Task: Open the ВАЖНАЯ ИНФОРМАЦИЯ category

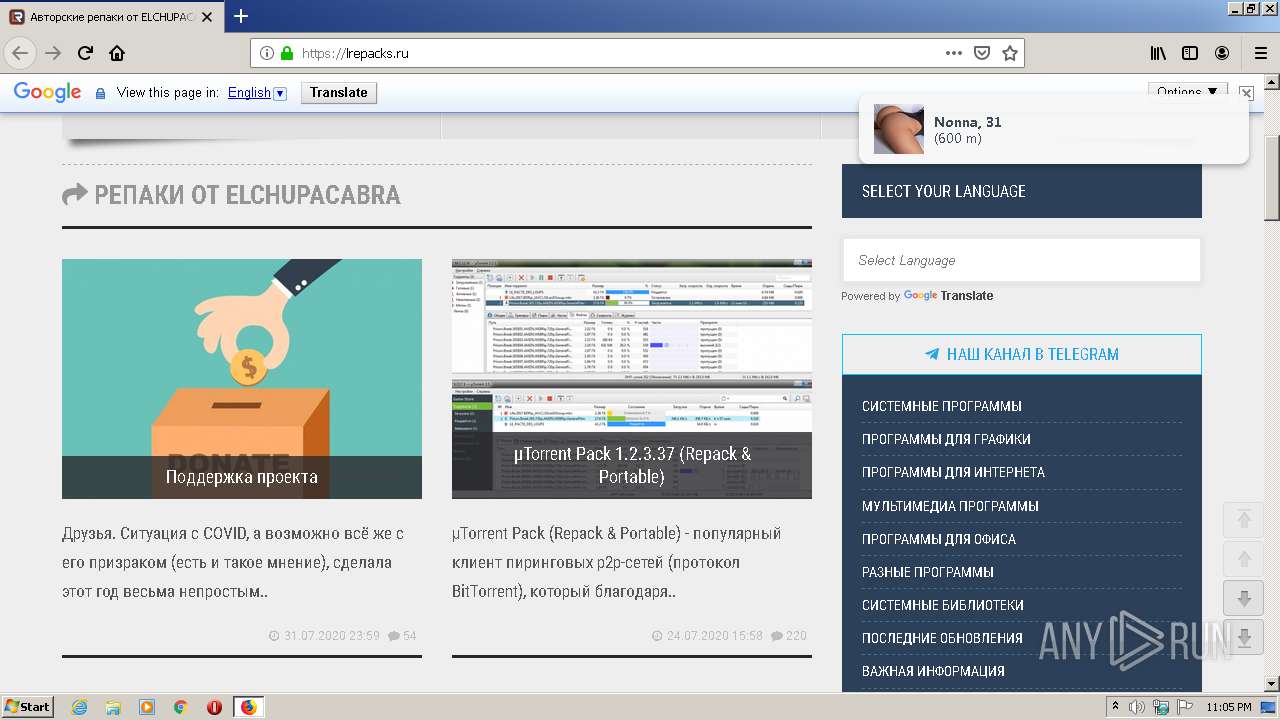Action: (933, 671)
